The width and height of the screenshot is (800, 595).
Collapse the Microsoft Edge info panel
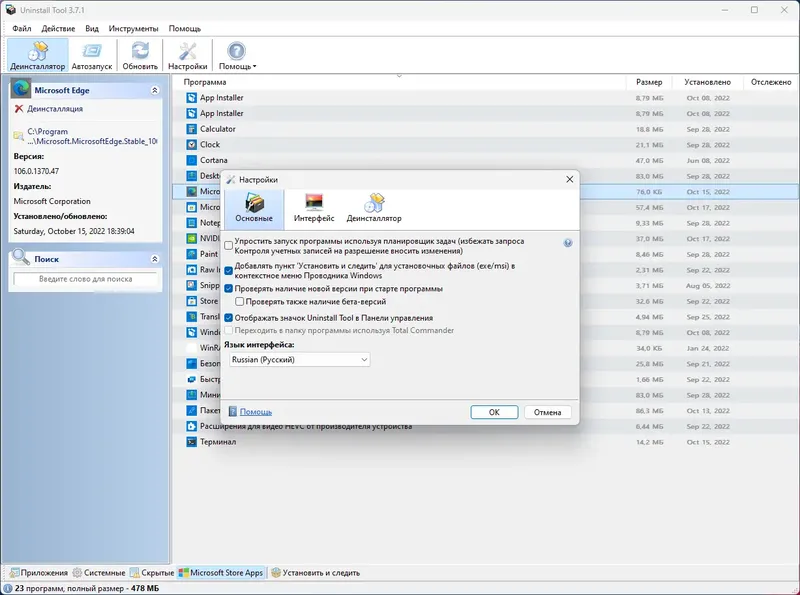click(155, 90)
